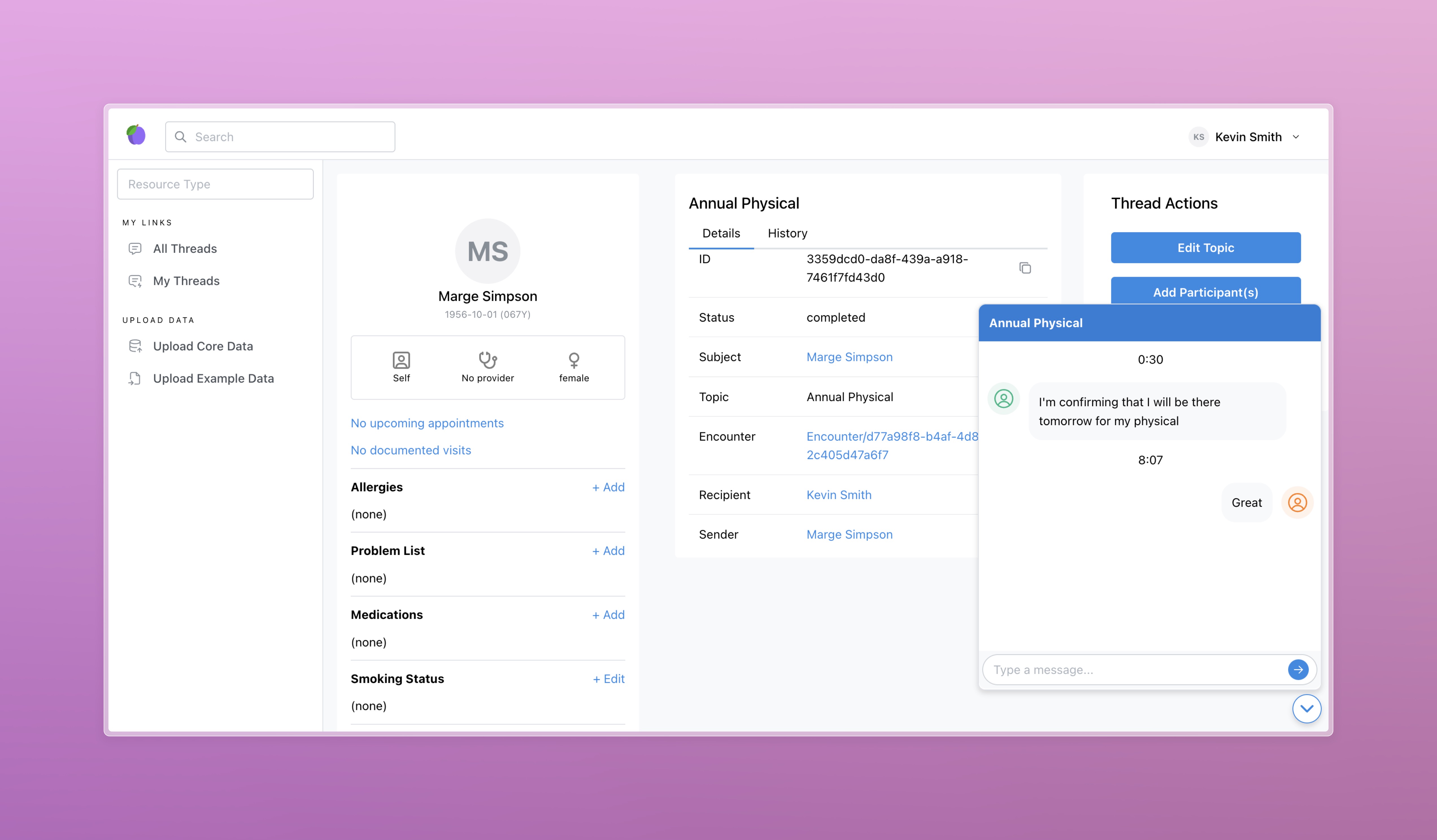Switch to the History tab
This screenshot has width=1437, height=840.
787,233
